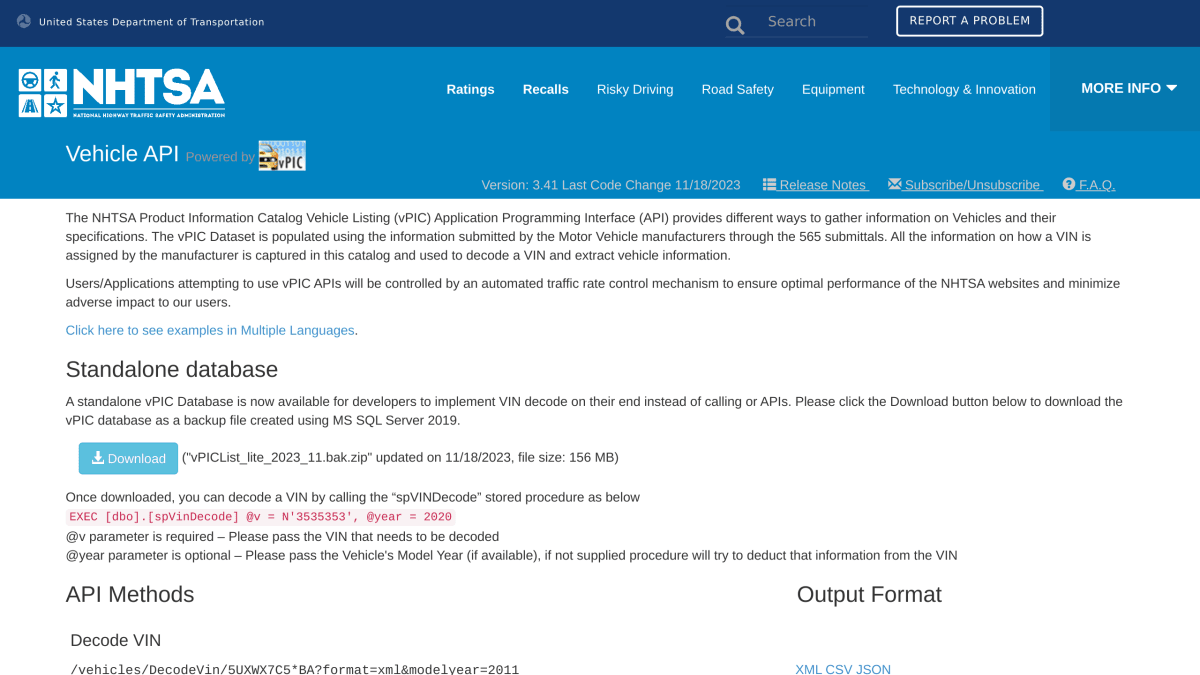Click the /vehicles/DecodeVin URL example text

click(x=295, y=669)
